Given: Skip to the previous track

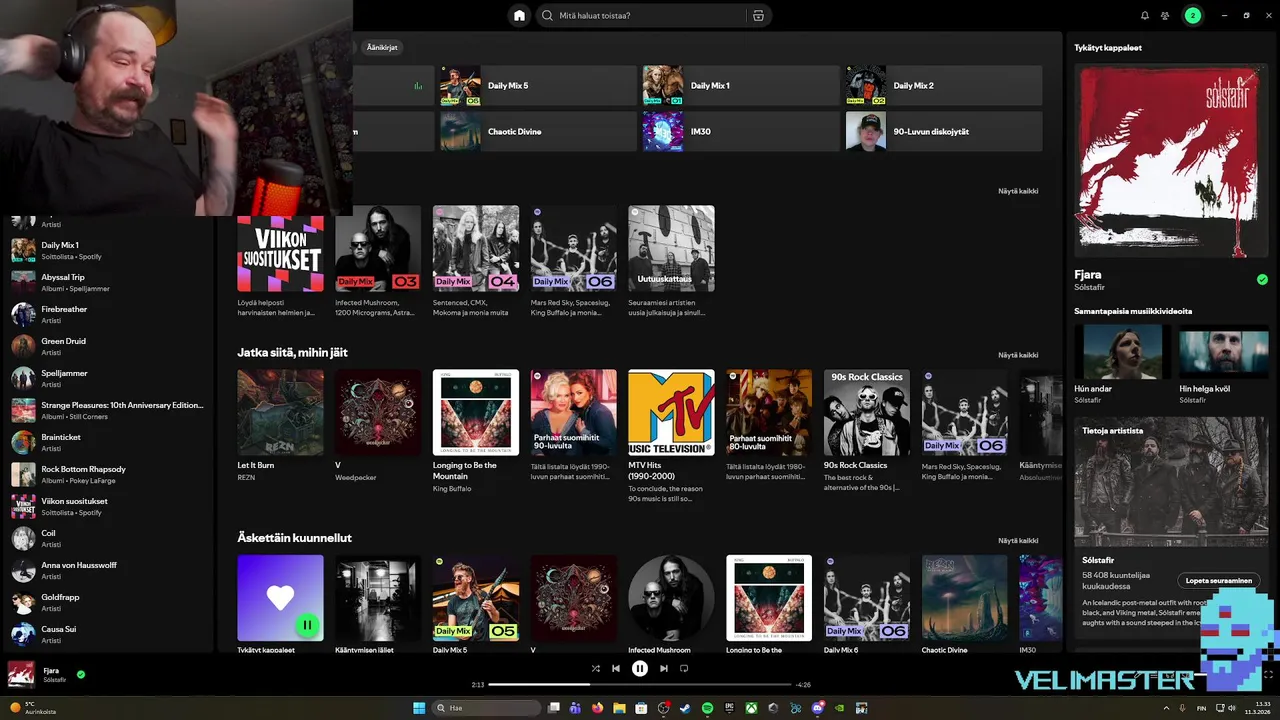Looking at the screenshot, I should coord(616,668).
